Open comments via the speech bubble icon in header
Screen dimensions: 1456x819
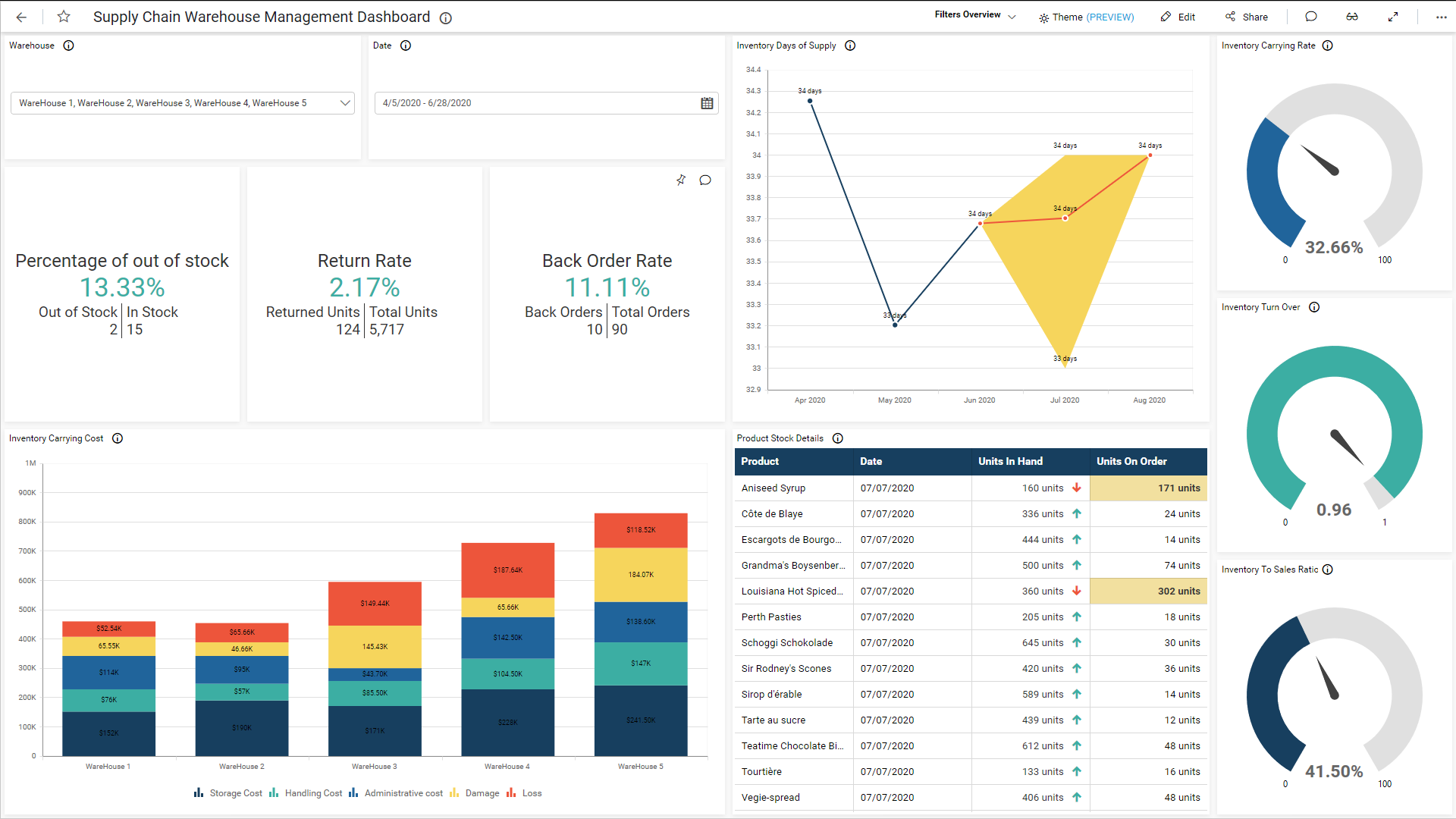[1310, 17]
